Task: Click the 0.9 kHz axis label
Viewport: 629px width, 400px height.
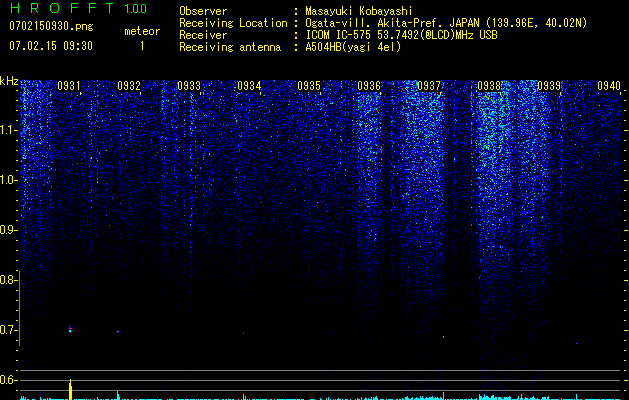Action: tap(7, 230)
